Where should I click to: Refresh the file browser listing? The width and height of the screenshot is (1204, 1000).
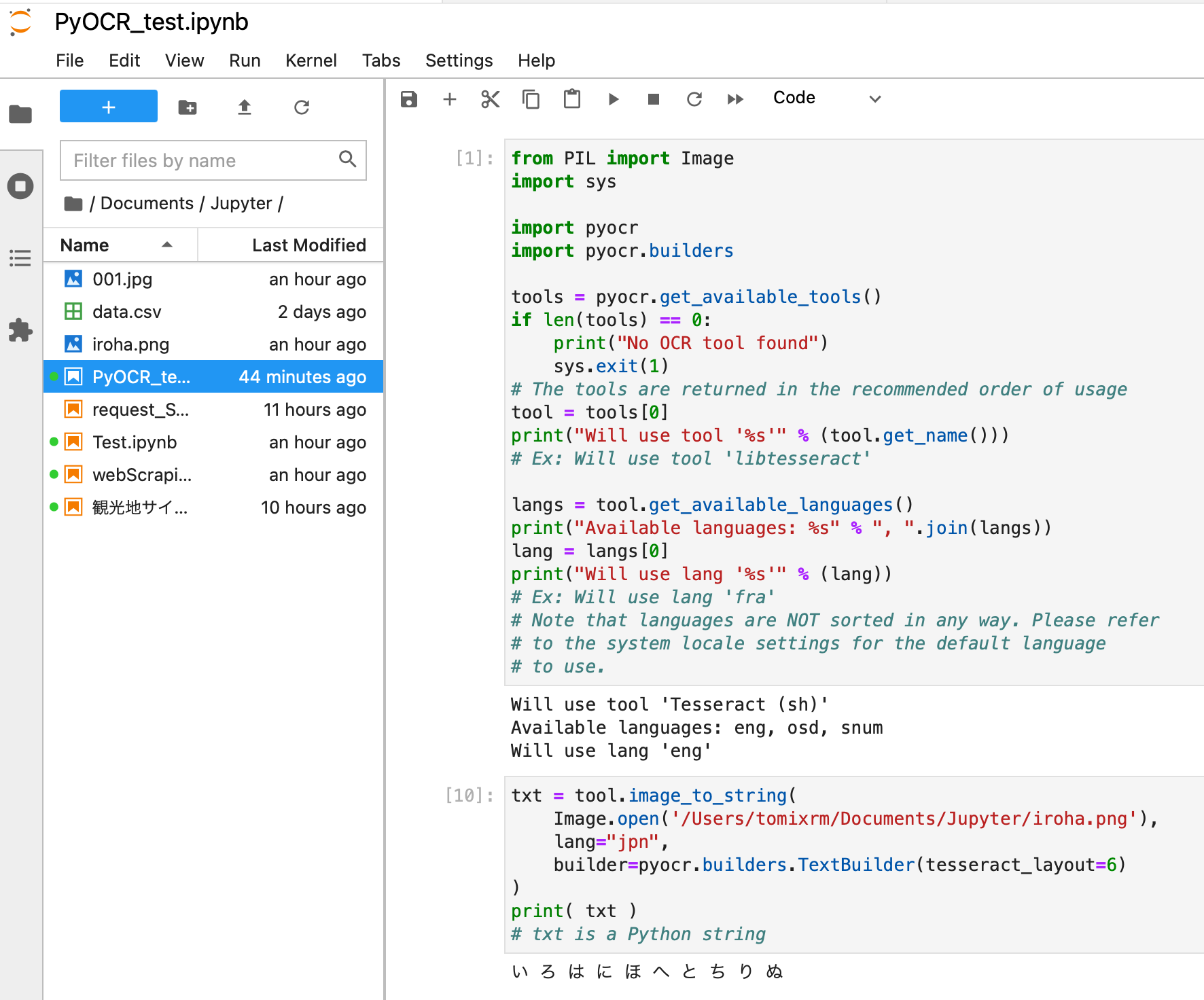pyautogui.click(x=301, y=107)
